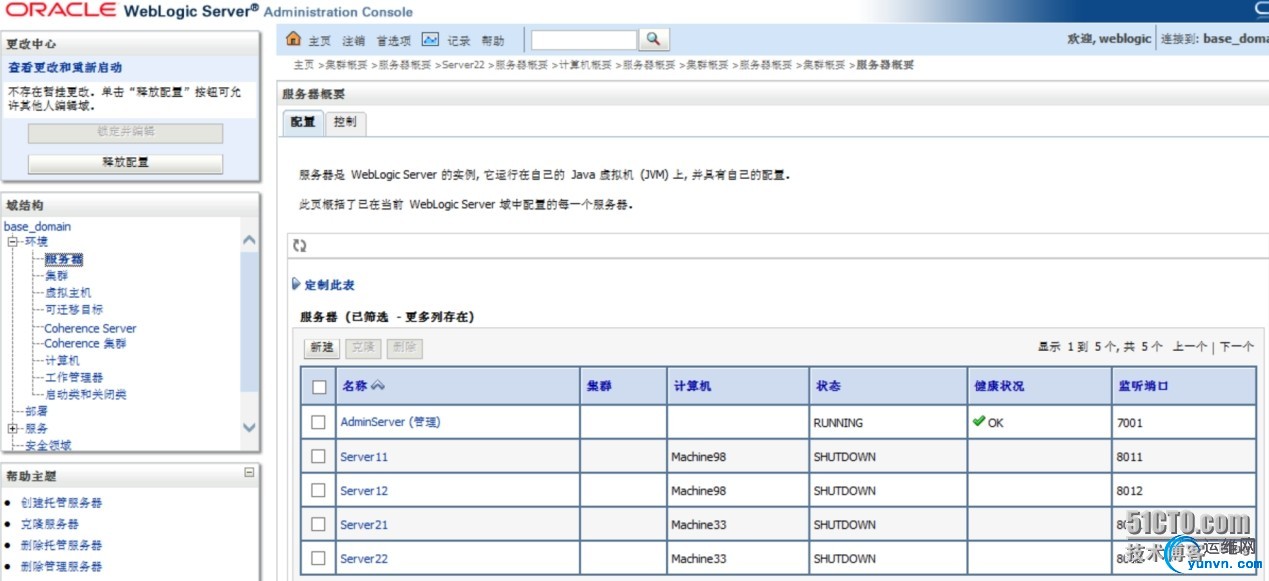This screenshot has height=581, width=1269.
Task: Click the 计算机概要 breadcrumb link
Action: (x=585, y=65)
